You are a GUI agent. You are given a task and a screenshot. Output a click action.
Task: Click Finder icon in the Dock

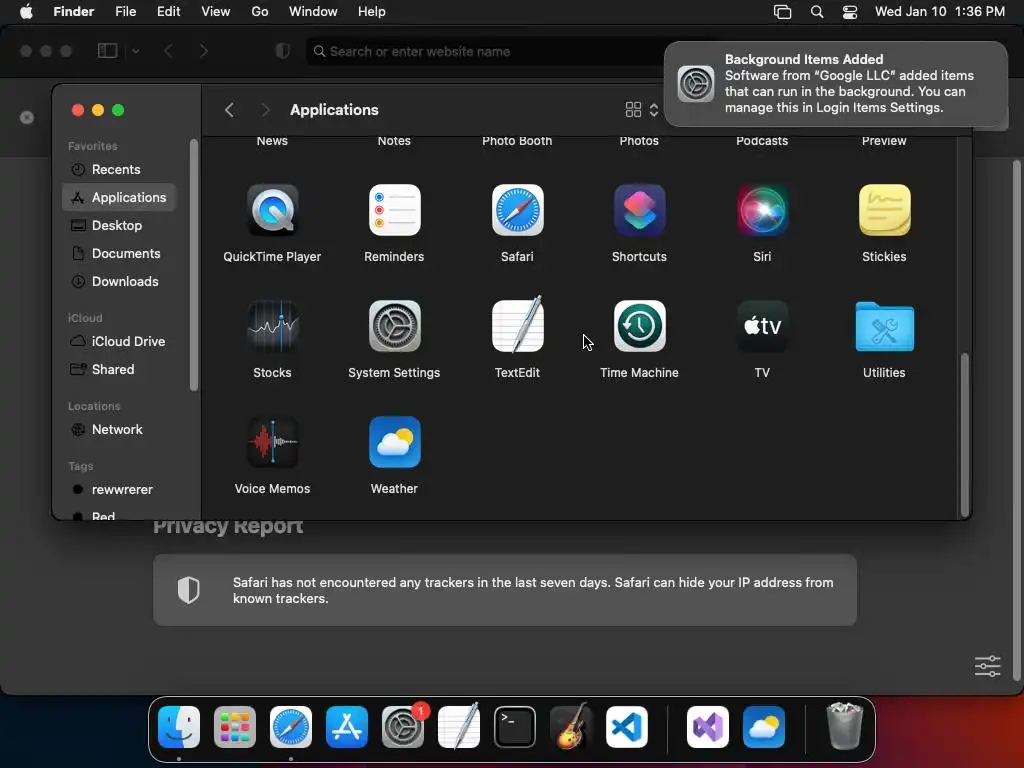click(179, 727)
